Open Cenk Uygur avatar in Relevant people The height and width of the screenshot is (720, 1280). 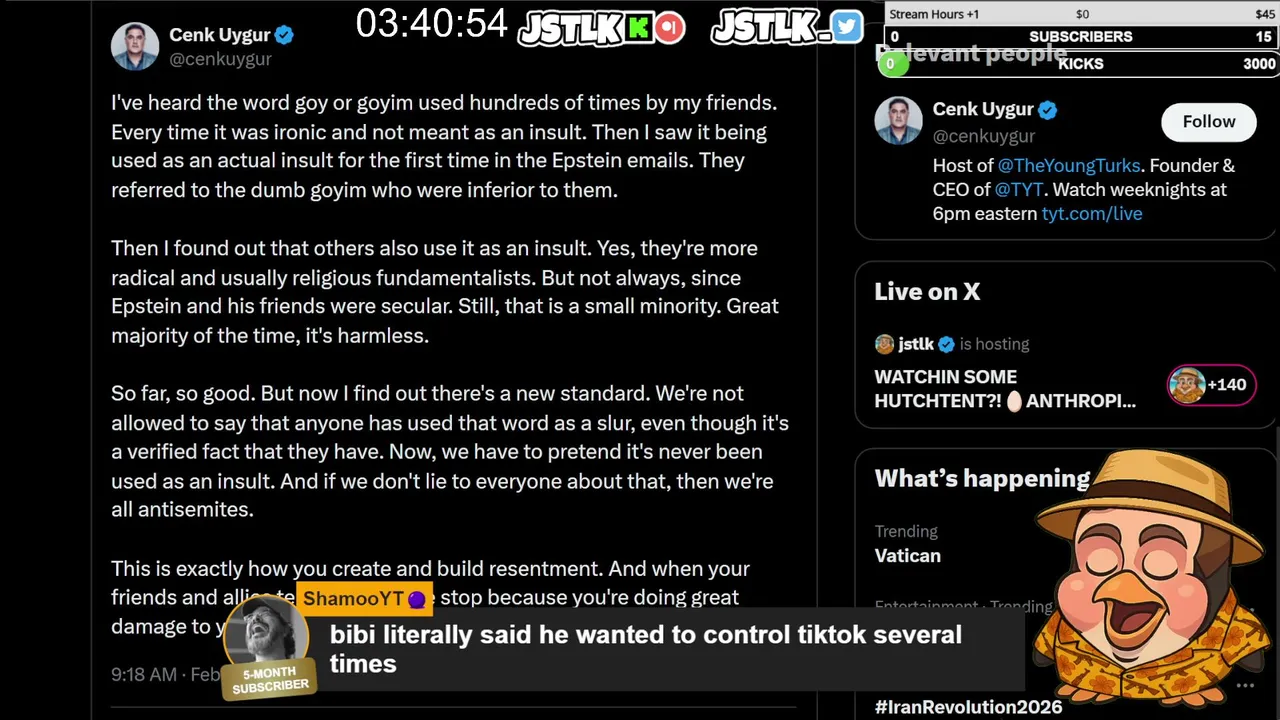[898, 121]
